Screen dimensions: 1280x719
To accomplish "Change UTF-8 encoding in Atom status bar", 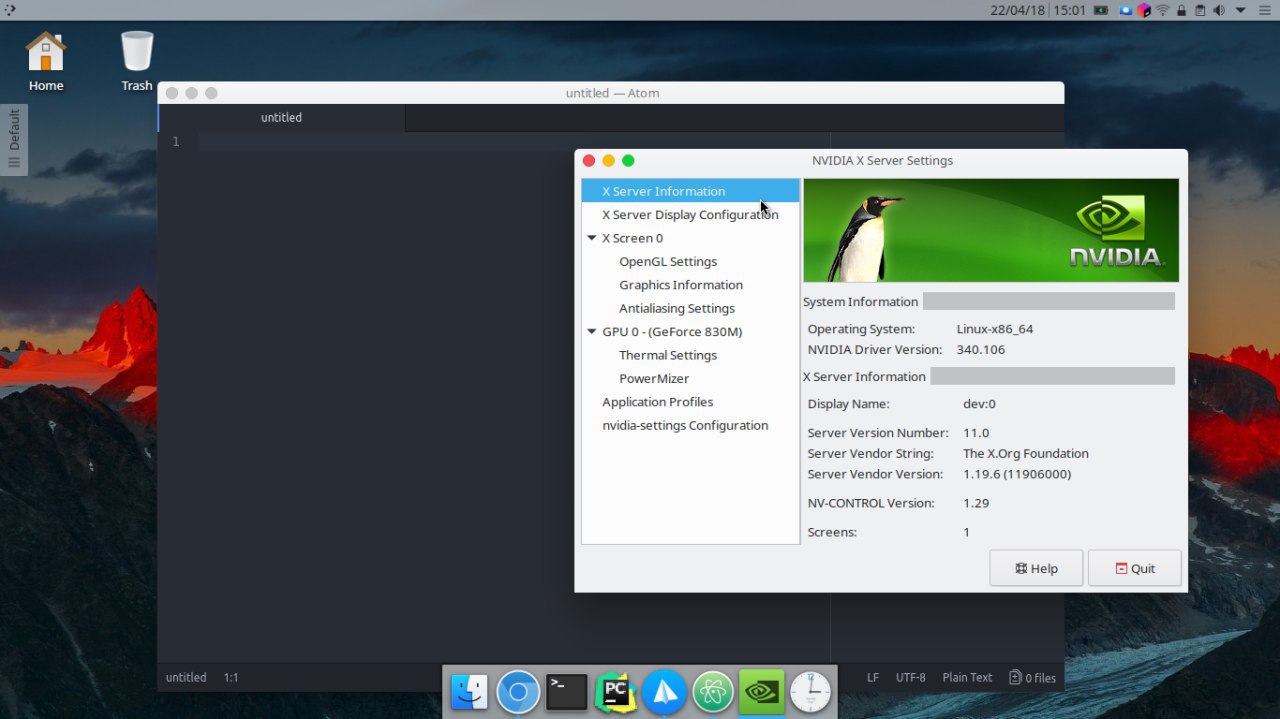I will click(x=911, y=677).
